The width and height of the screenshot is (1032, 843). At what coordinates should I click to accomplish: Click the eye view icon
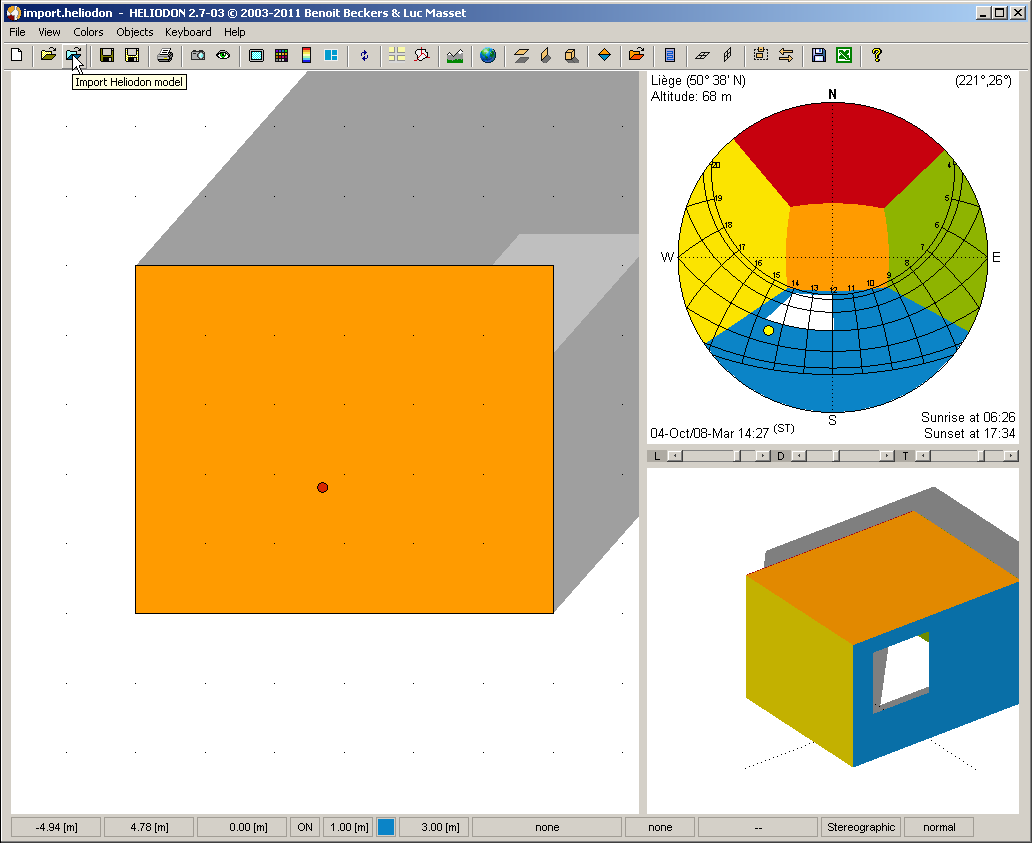click(x=223, y=55)
